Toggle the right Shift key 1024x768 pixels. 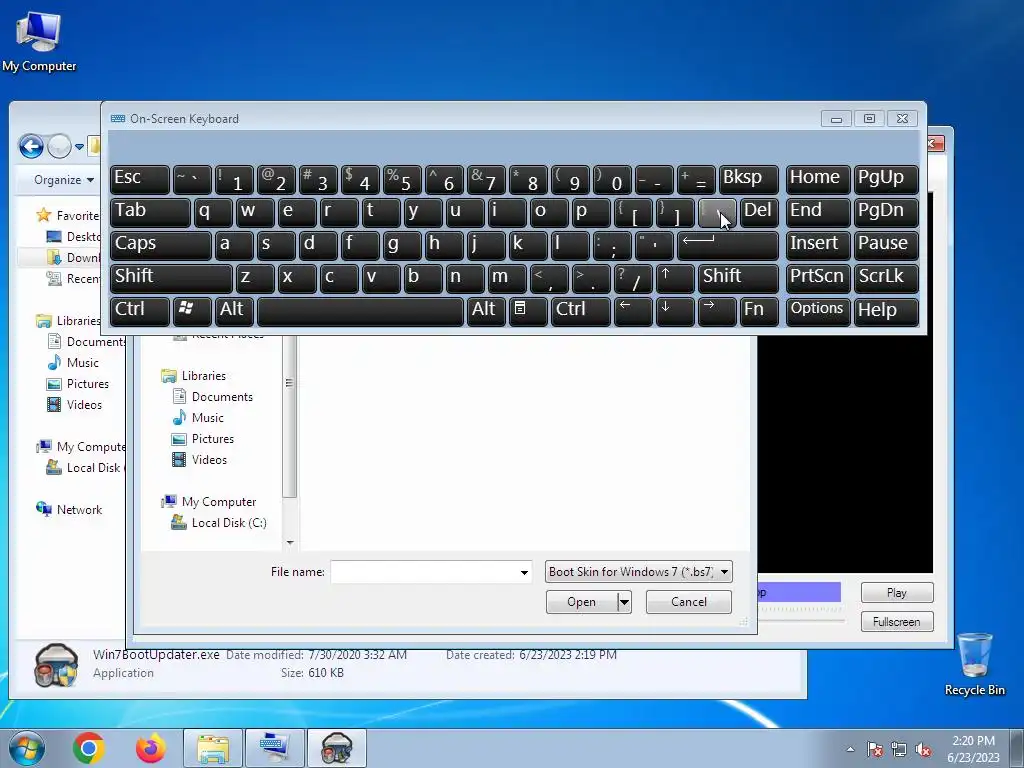point(738,278)
